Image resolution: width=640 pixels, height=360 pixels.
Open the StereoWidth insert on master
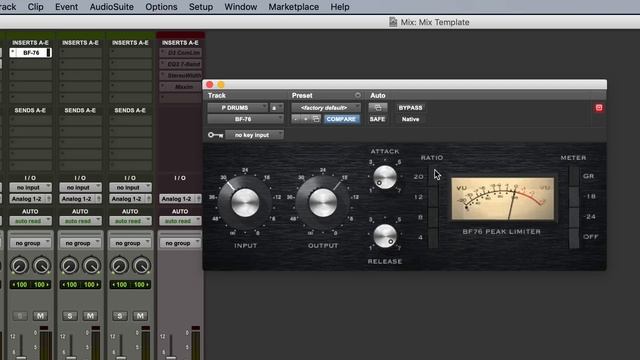point(181,76)
